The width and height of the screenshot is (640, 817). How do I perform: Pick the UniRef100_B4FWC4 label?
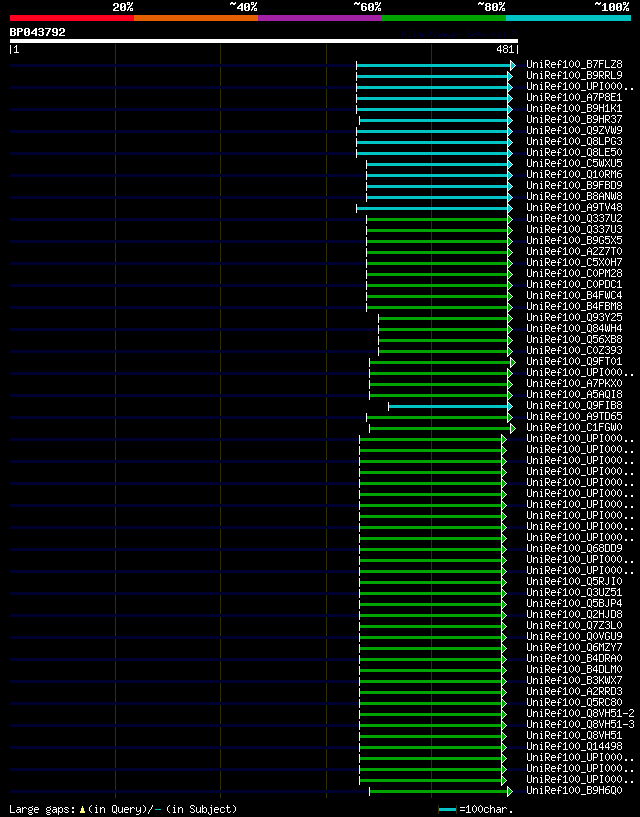[574, 295]
